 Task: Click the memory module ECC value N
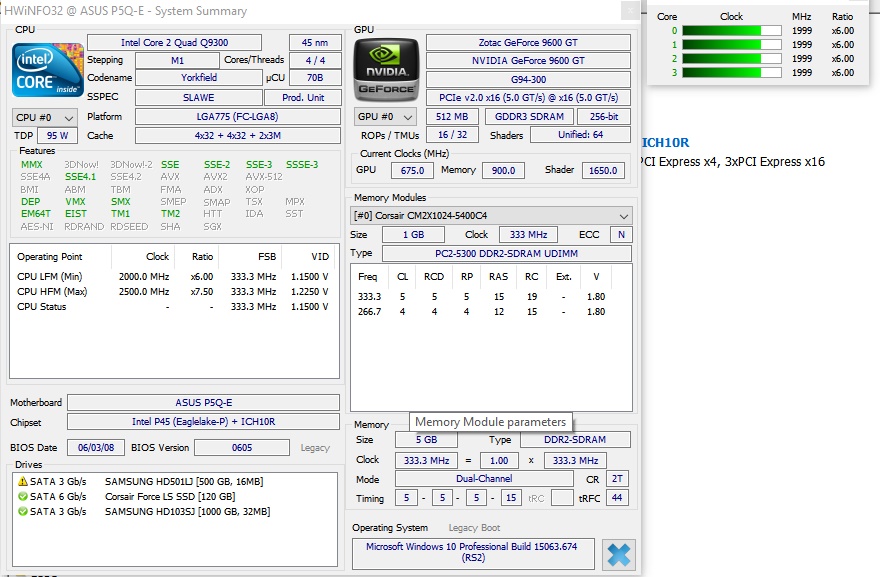pos(621,235)
